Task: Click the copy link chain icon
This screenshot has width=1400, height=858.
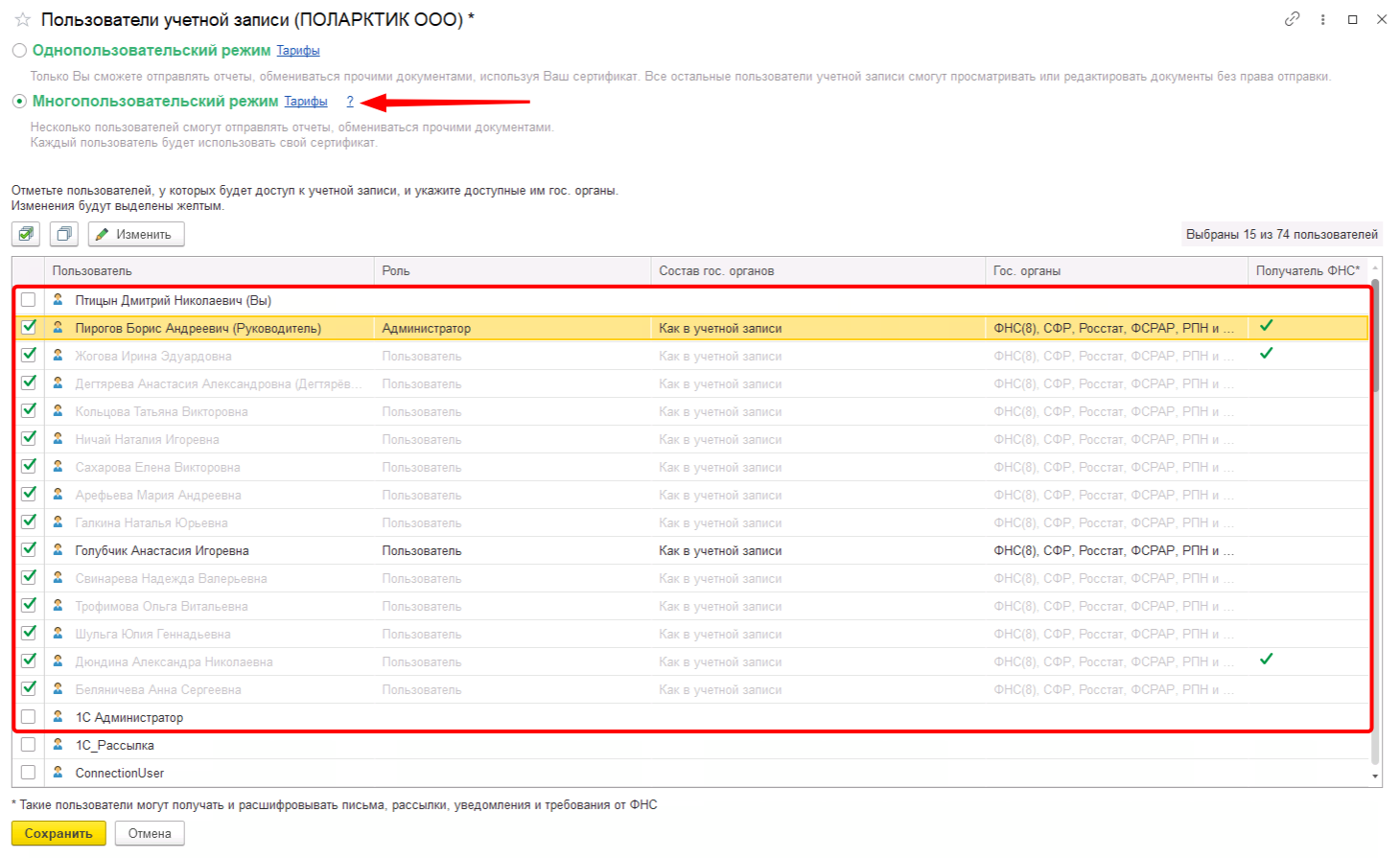Action: coord(1293,19)
